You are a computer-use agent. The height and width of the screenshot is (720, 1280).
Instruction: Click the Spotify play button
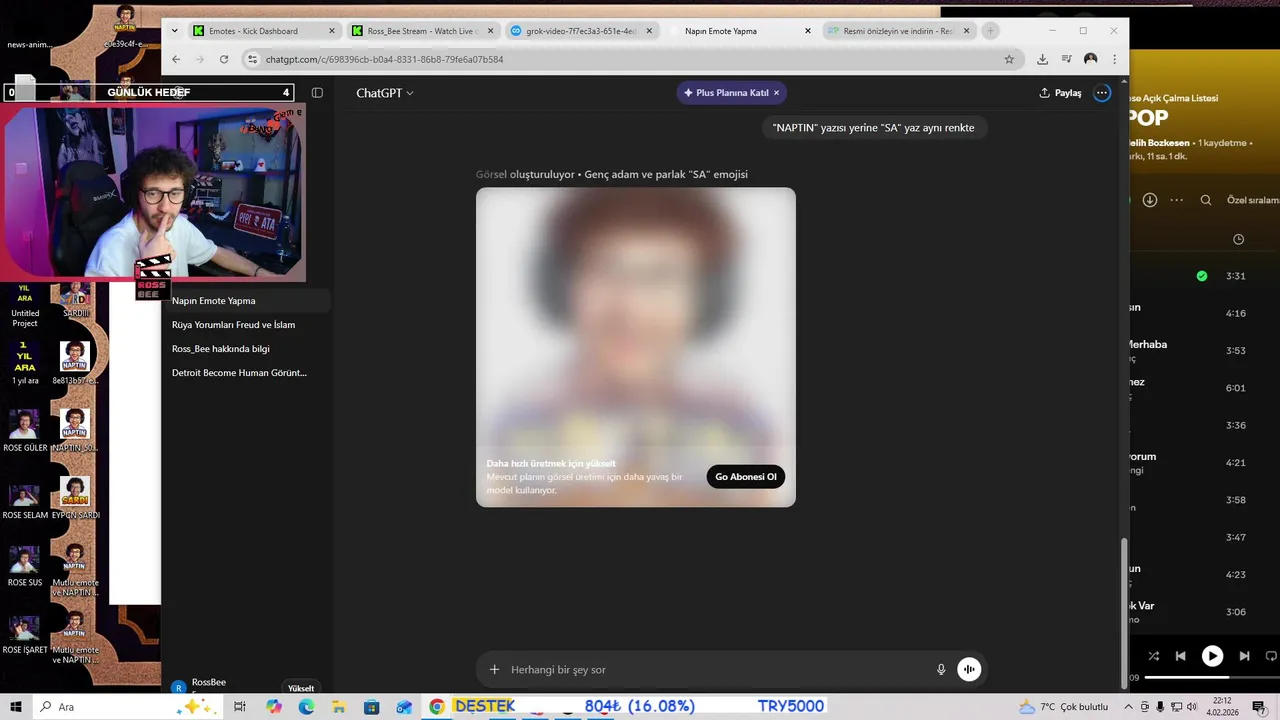(1212, 656)
